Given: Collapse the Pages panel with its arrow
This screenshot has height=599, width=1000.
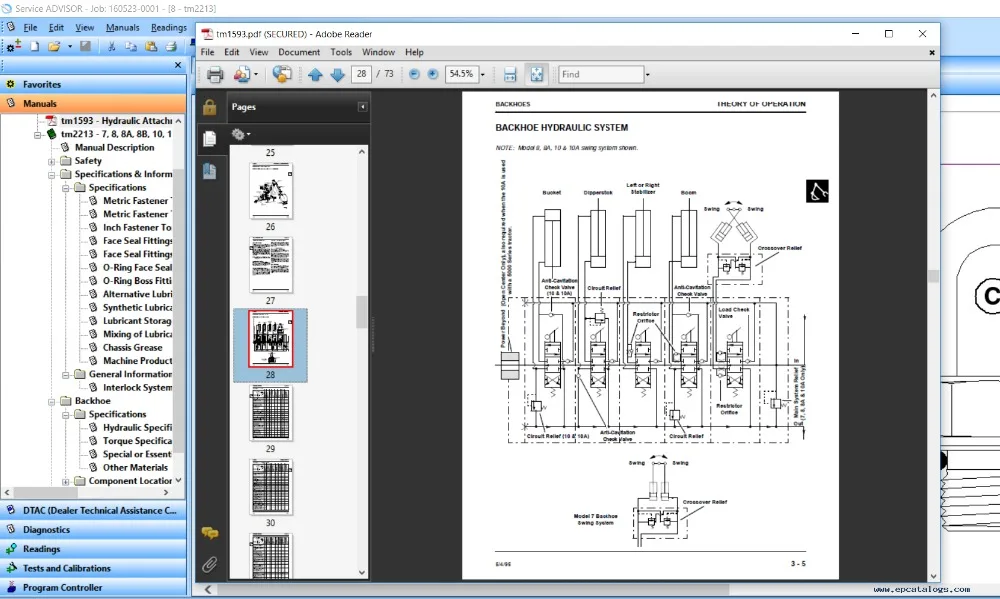Looking at the screenshot, I should coord(362,107).
